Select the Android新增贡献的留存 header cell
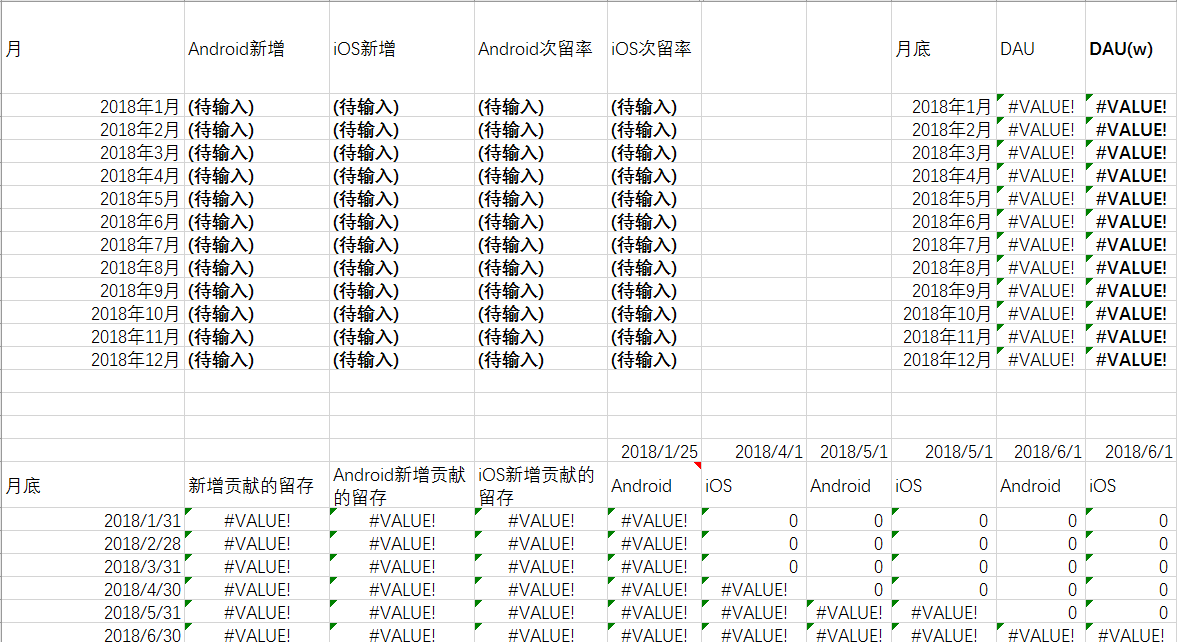The image size is (1177, 642). click(402, 485)
